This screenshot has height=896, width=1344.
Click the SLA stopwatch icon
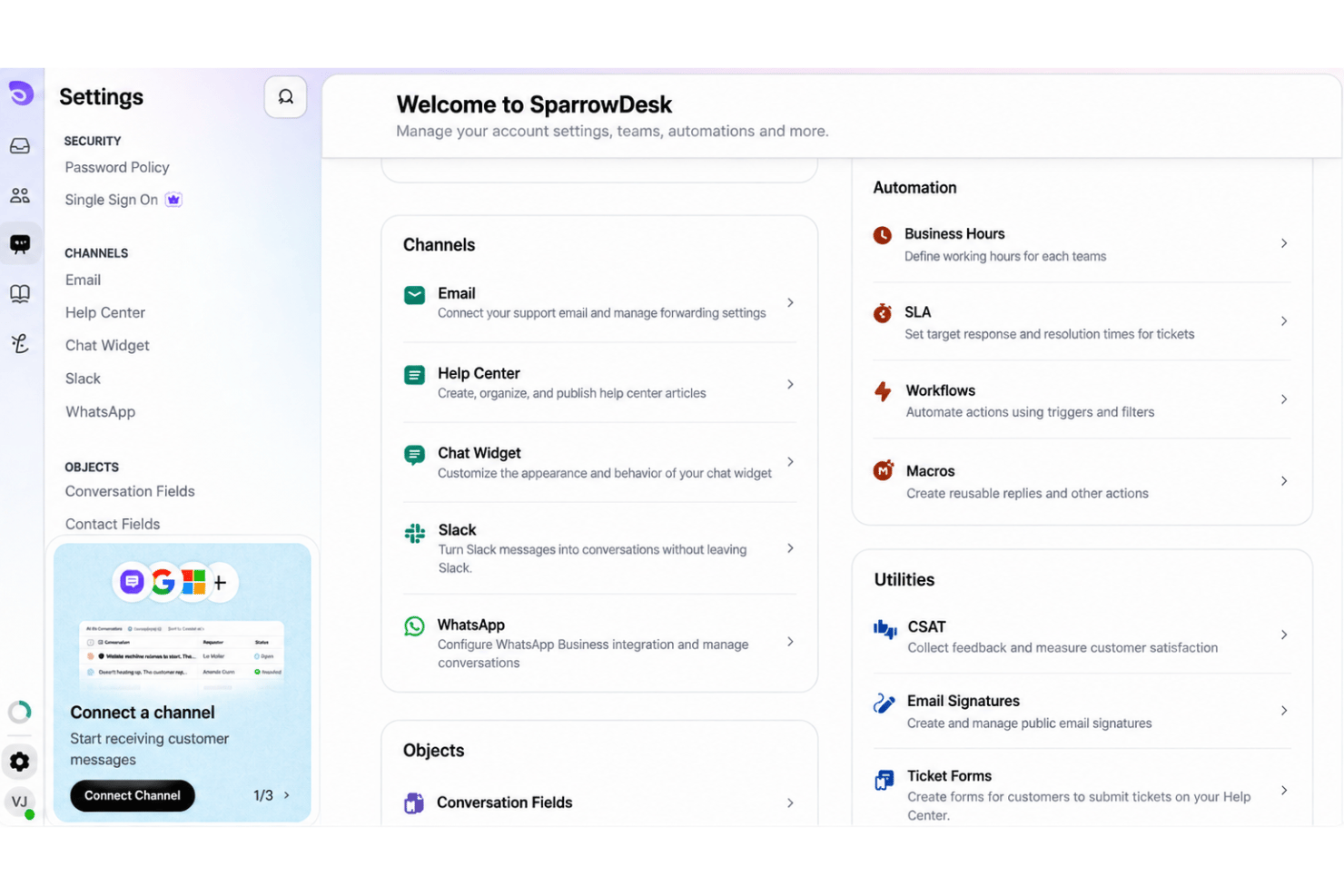pos(883,313)
